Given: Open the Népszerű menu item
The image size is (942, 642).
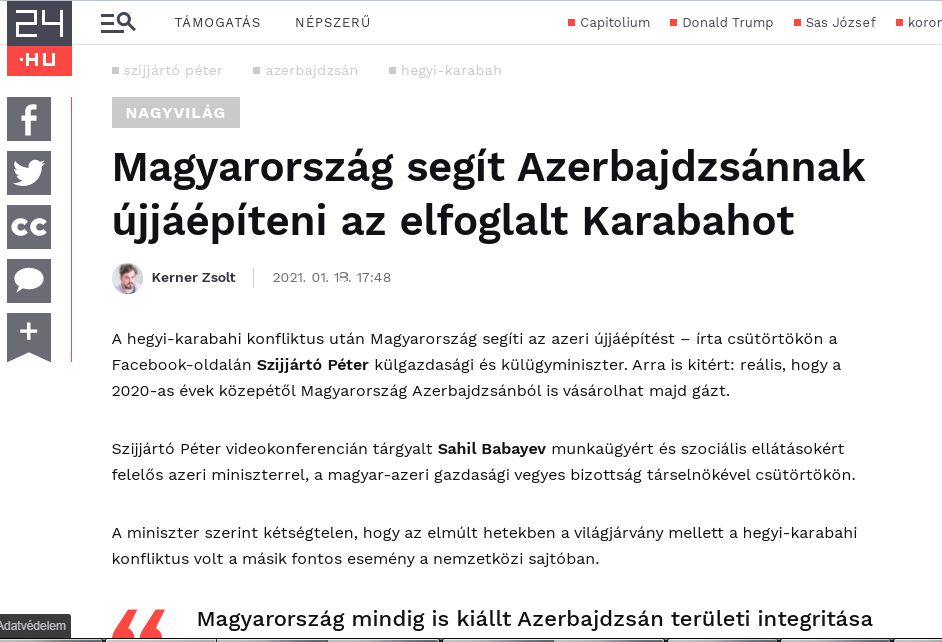Looking at the screenshot, I should [x=333, y=23].
